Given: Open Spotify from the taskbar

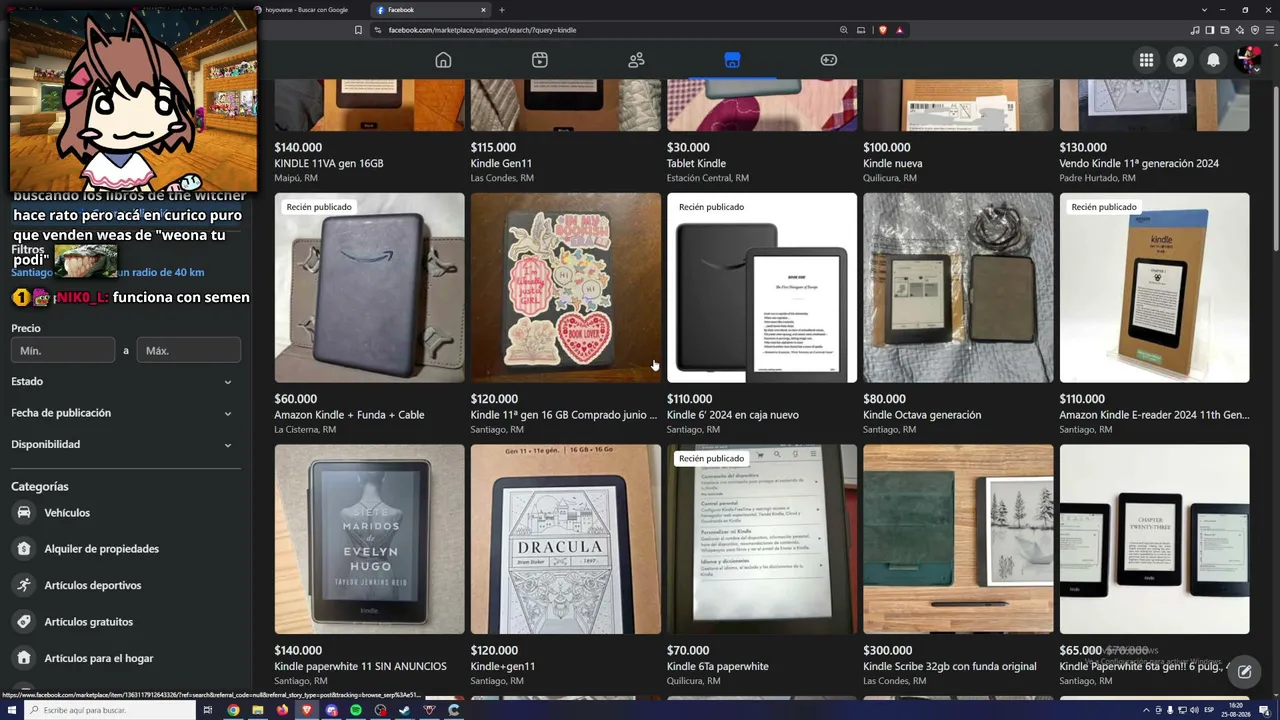Looking at the screenshot, I should tap(356, 710).
